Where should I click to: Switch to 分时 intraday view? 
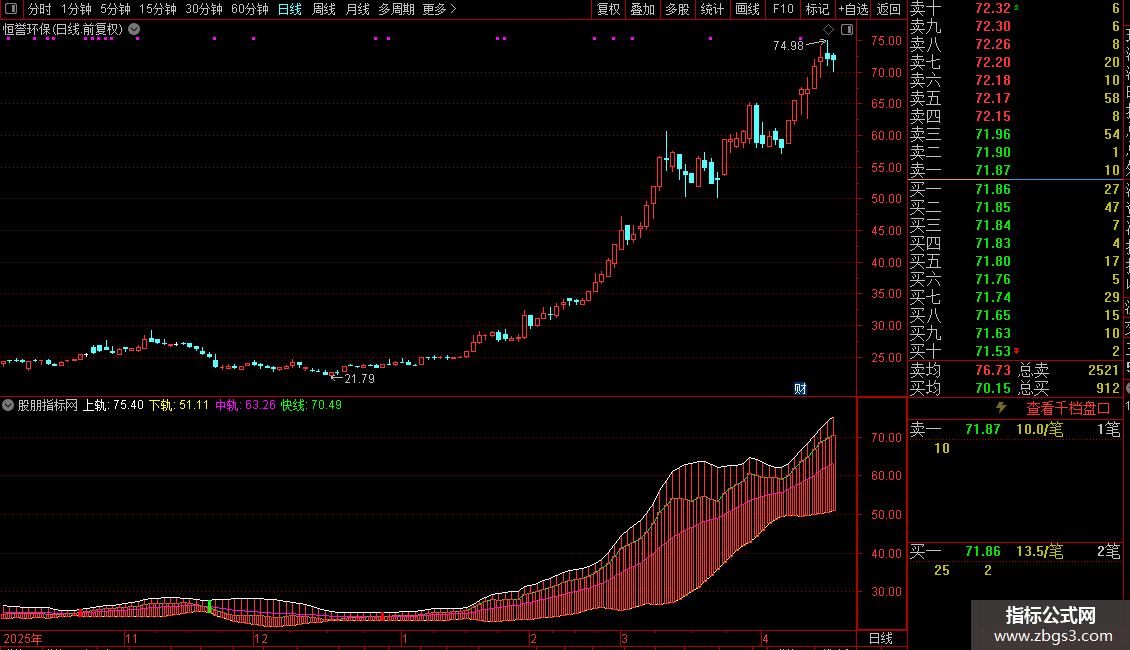[x=40, y=9]
